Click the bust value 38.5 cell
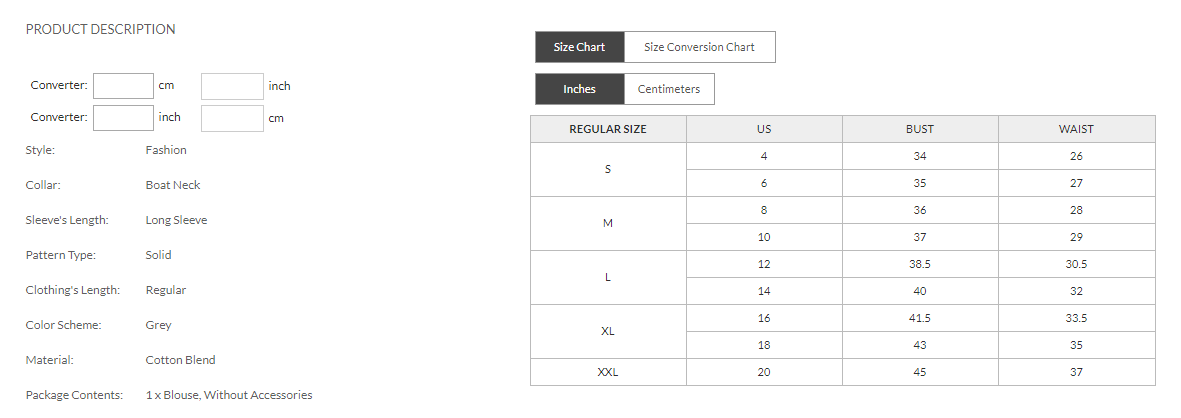 coord(920,264)
